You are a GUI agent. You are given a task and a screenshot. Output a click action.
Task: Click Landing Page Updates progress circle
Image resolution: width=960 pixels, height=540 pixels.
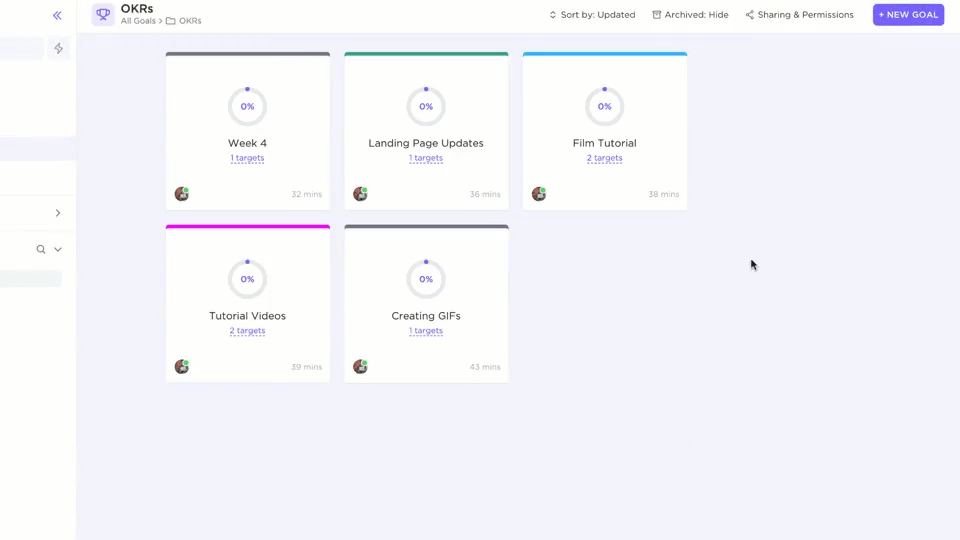click(x=426, y=106)
